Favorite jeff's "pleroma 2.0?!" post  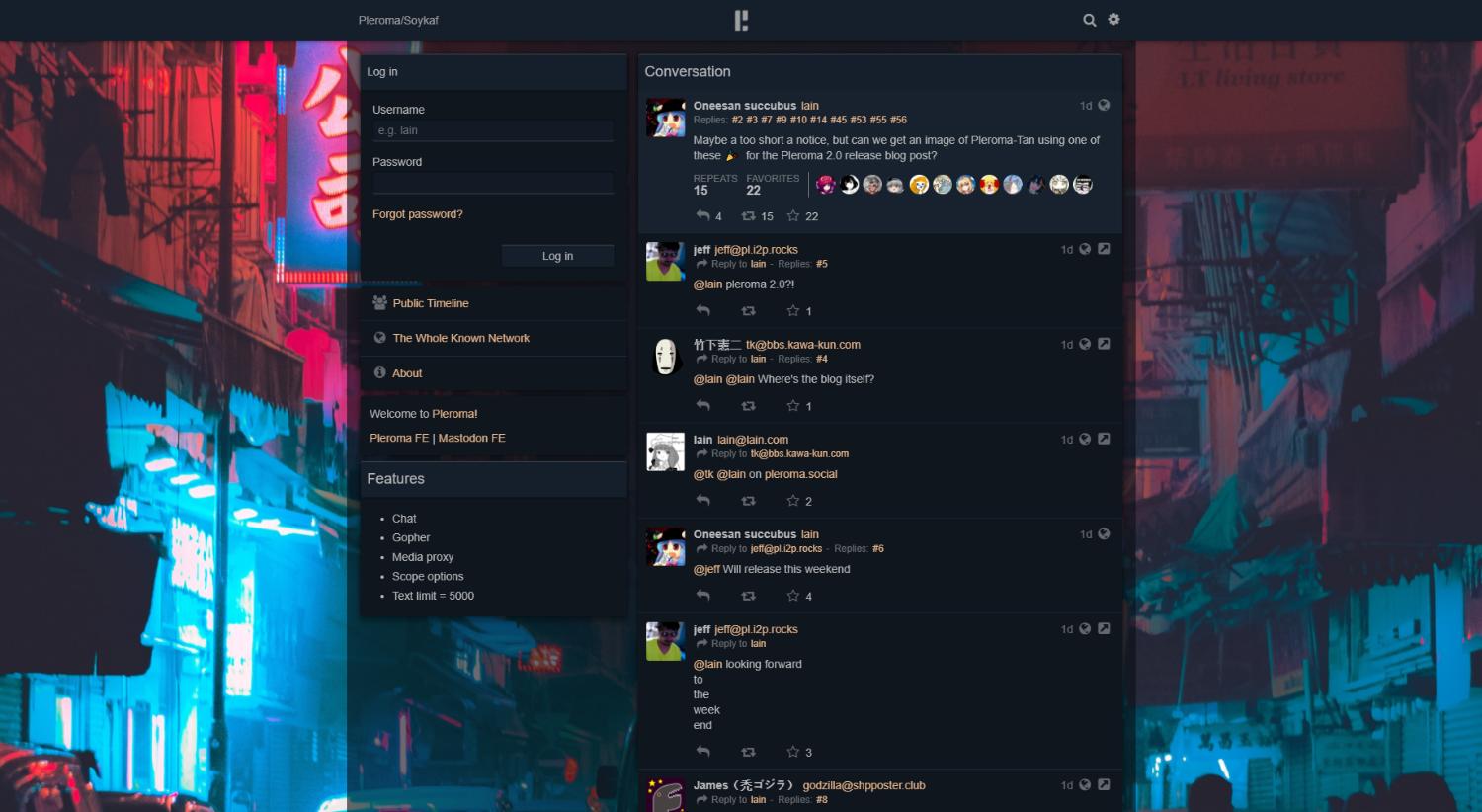click(793, 310)
